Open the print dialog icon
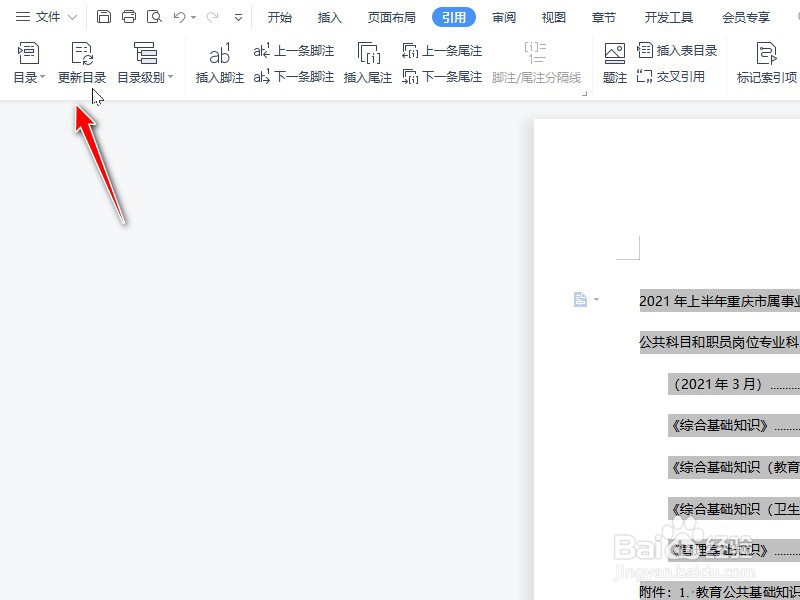 pyautogui.click(x=129, y=16)
